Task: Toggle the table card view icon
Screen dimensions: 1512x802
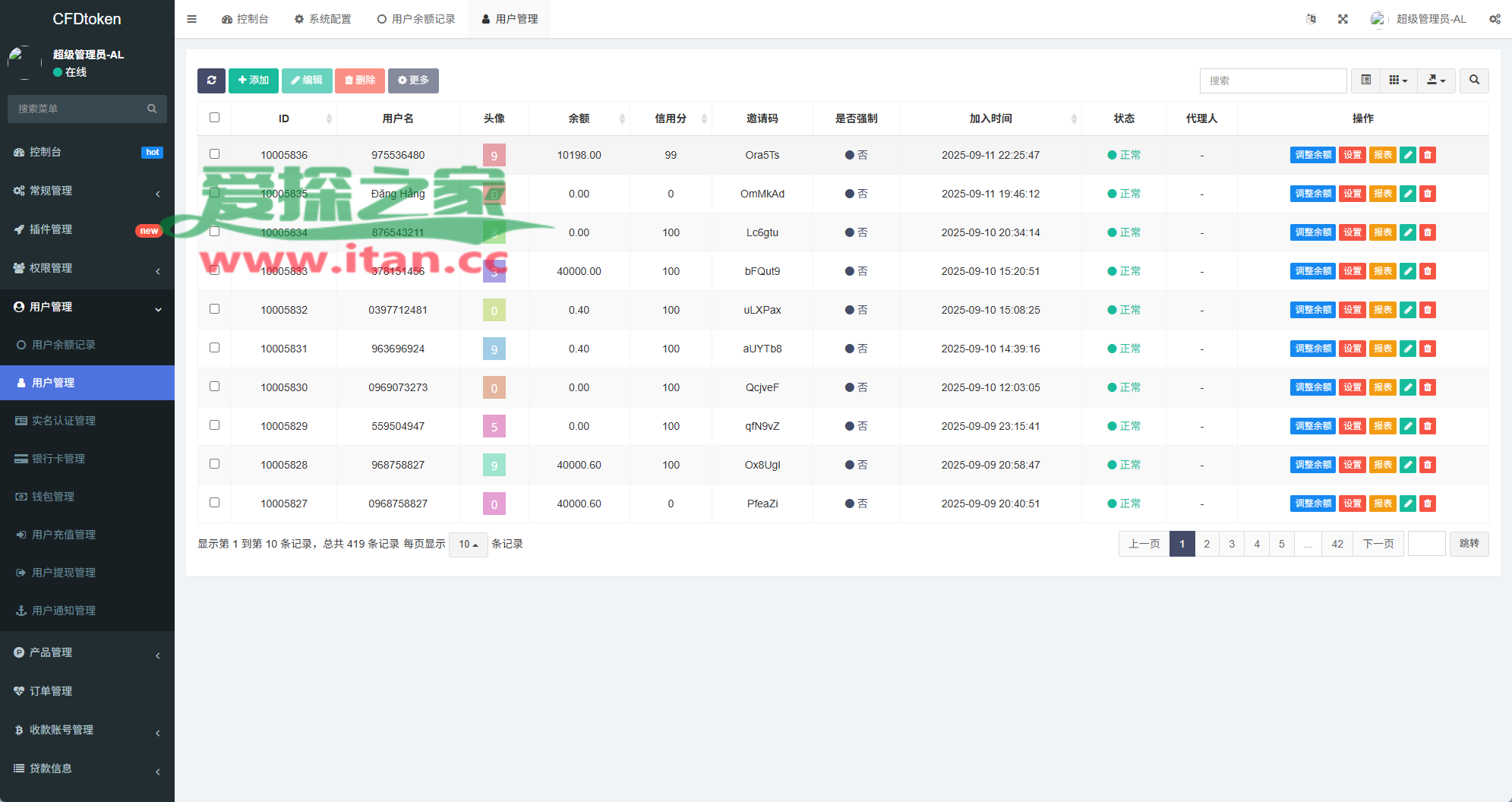Action: [1365, 81]
